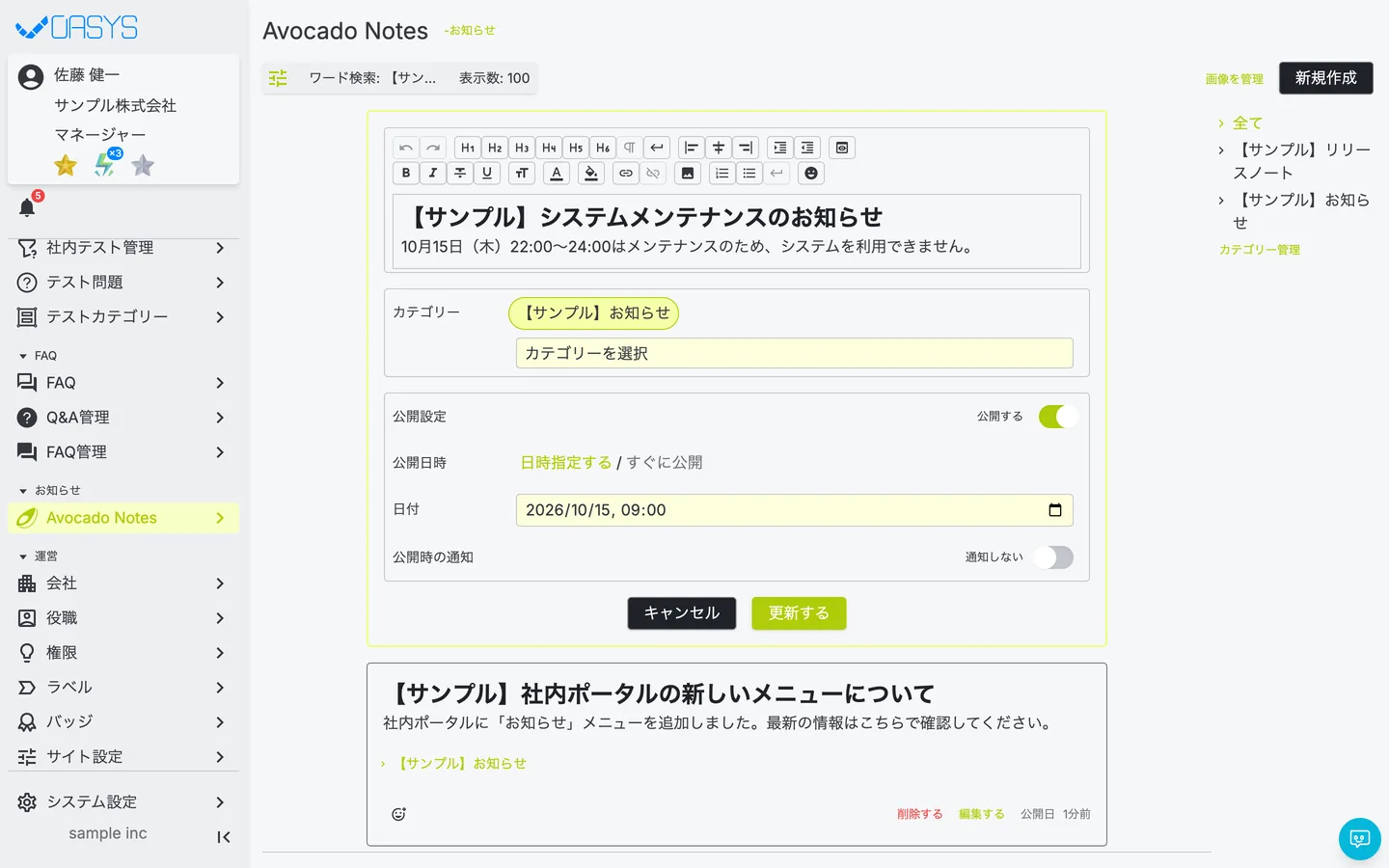1389x868 pixels.
Task: Open the emoji picker in the editor toolbar
Action: (x=811, y=174)
